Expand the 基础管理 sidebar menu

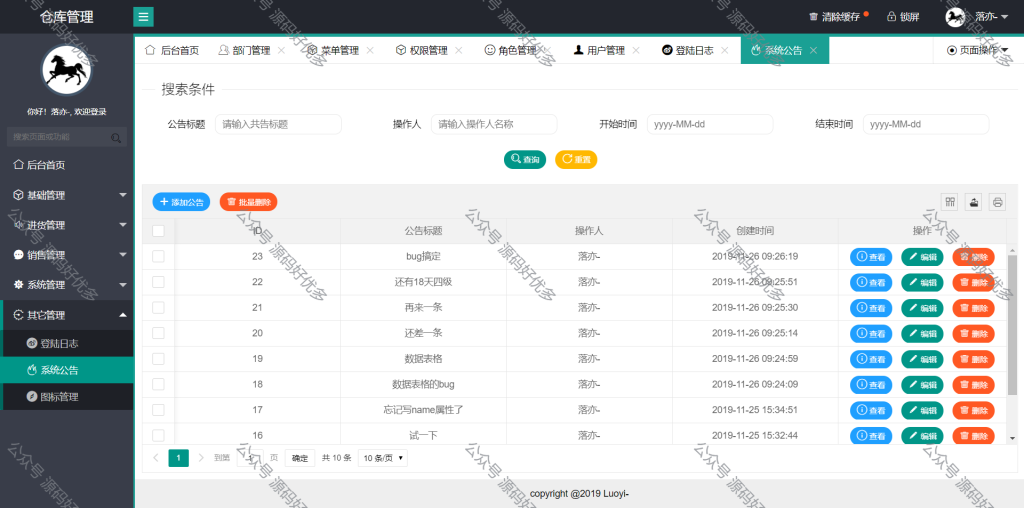(x=67, y=195)
